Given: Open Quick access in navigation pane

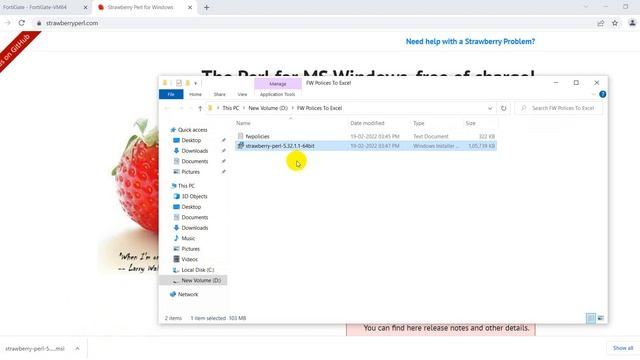Looking at the screenshot, I should (193, 130).
